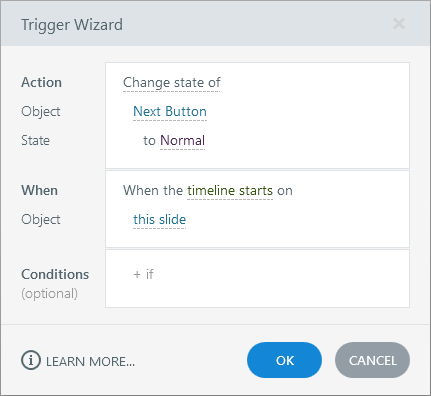Click the Action section label
The height and width of the screenshot is (396, 431).
coord(41,83)
